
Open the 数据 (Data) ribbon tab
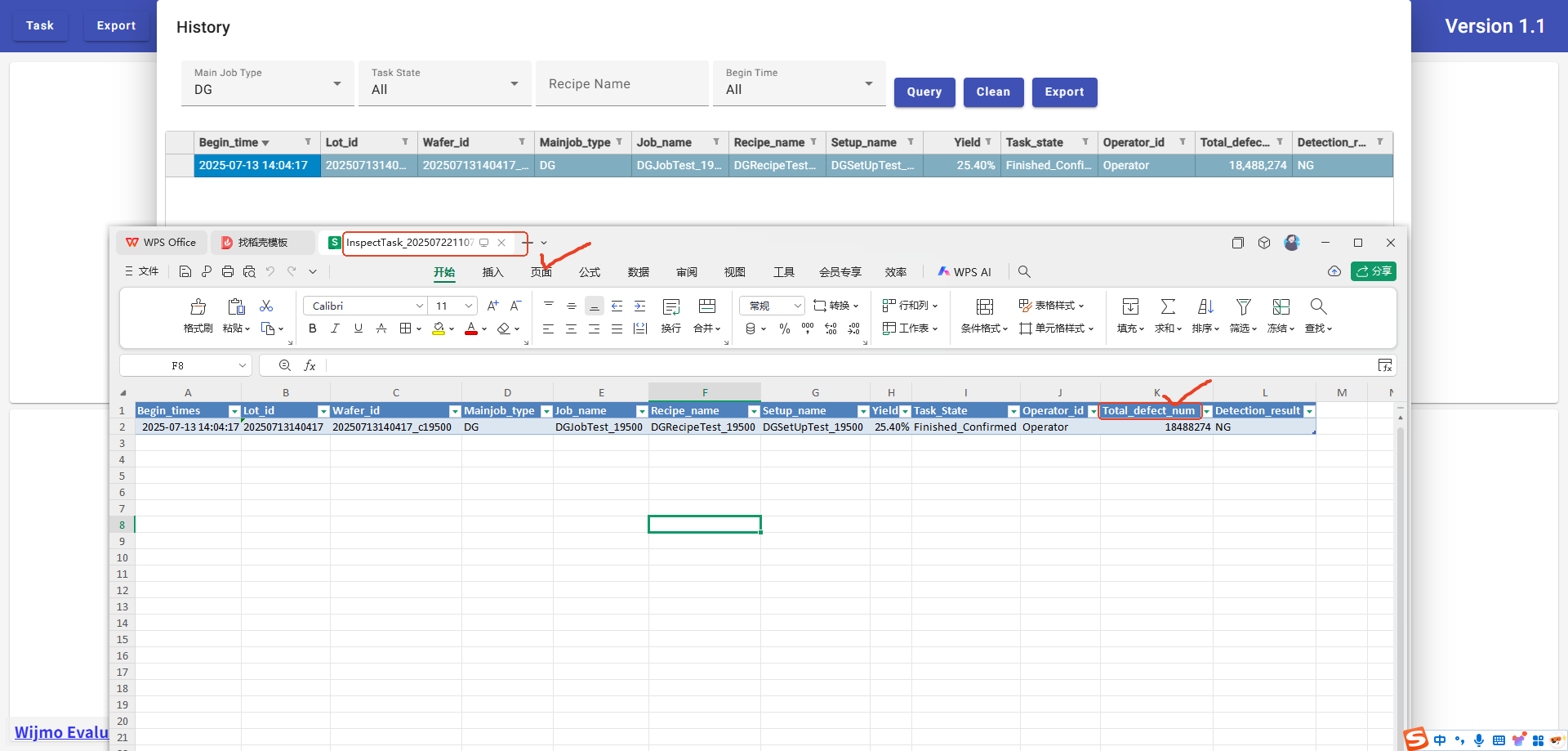(638, 272)
